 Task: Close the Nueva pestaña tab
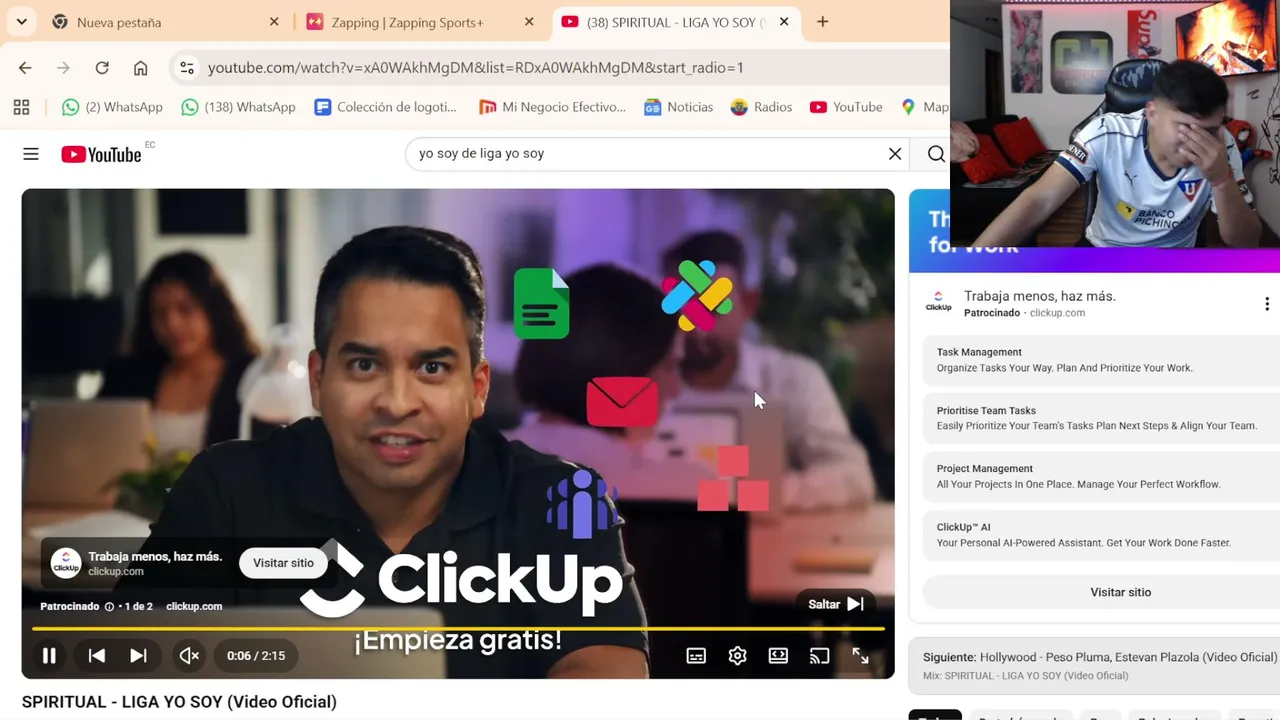[x=274, y=22]
